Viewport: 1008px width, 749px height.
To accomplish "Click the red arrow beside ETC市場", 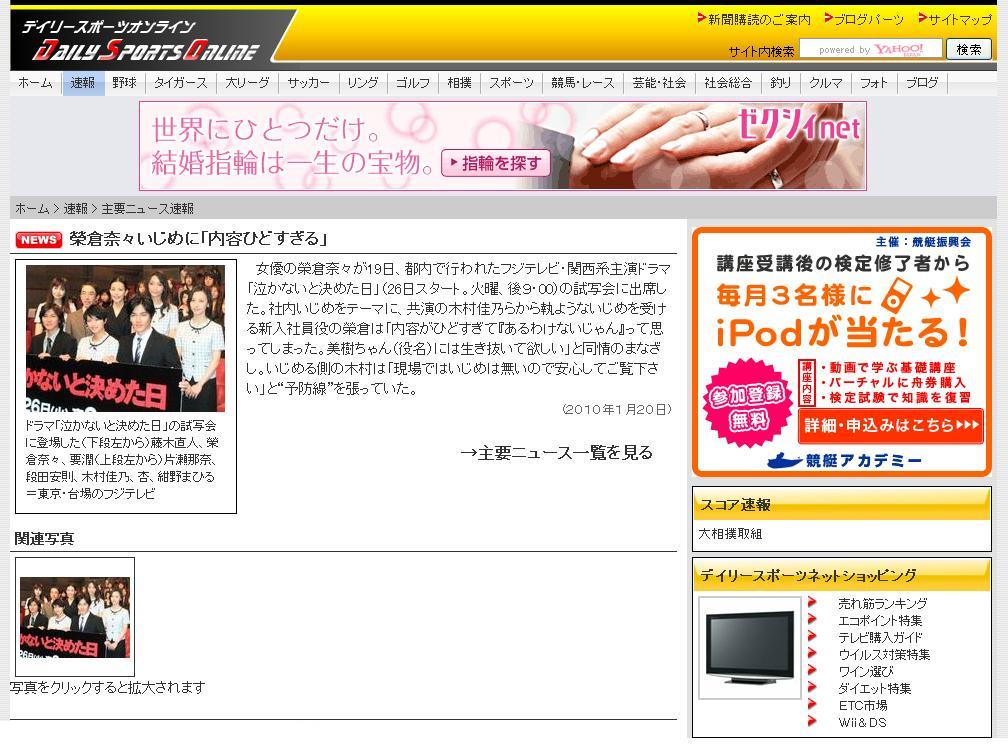I will coord(812,705).
